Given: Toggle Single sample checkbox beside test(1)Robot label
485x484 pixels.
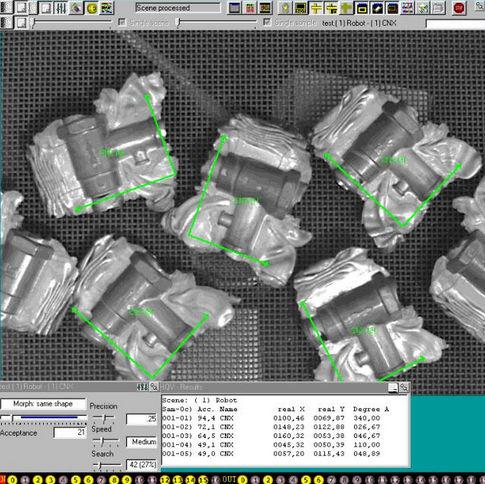Looking at the screenshot, I should 267,22.
